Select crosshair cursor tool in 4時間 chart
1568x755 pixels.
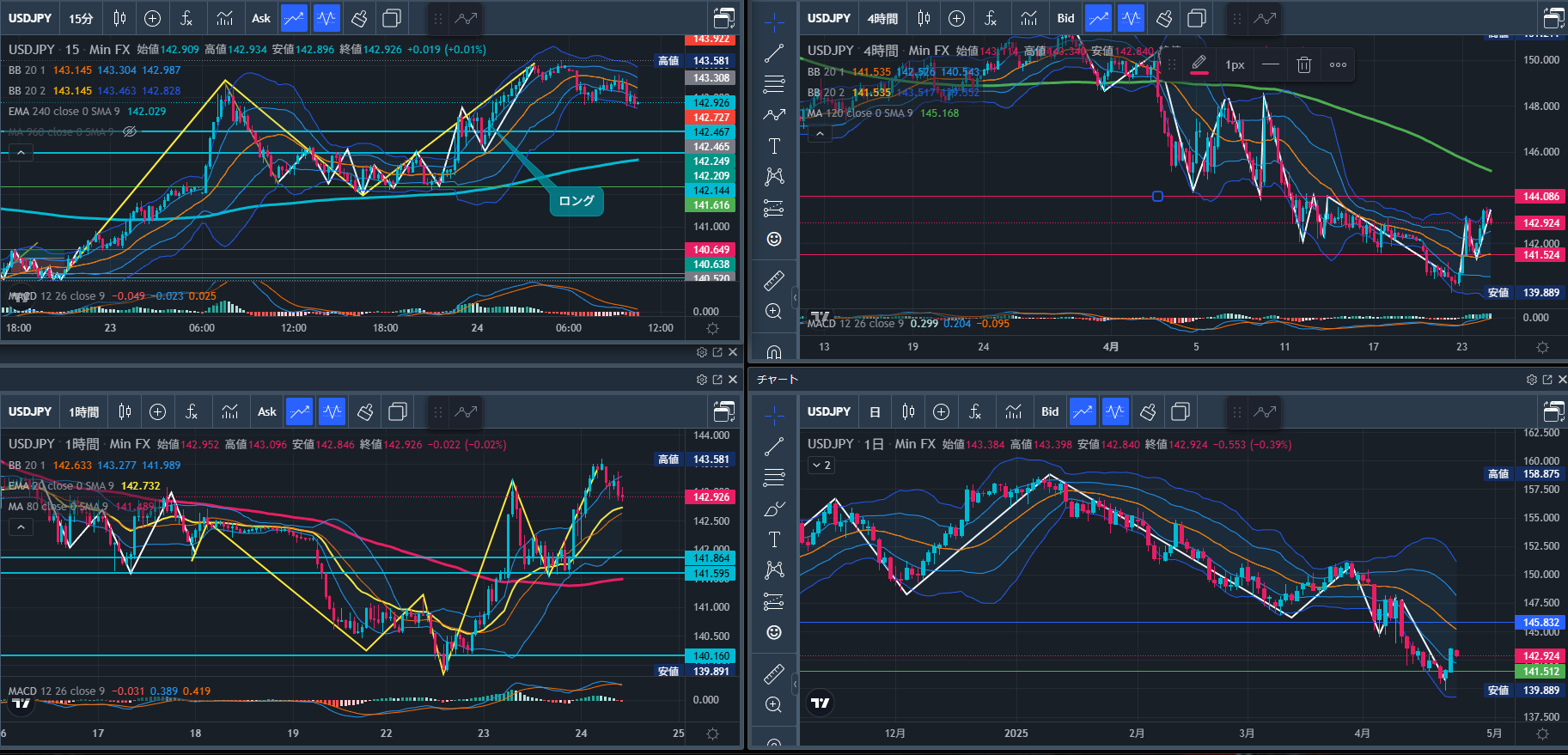(x=774, y=21)
